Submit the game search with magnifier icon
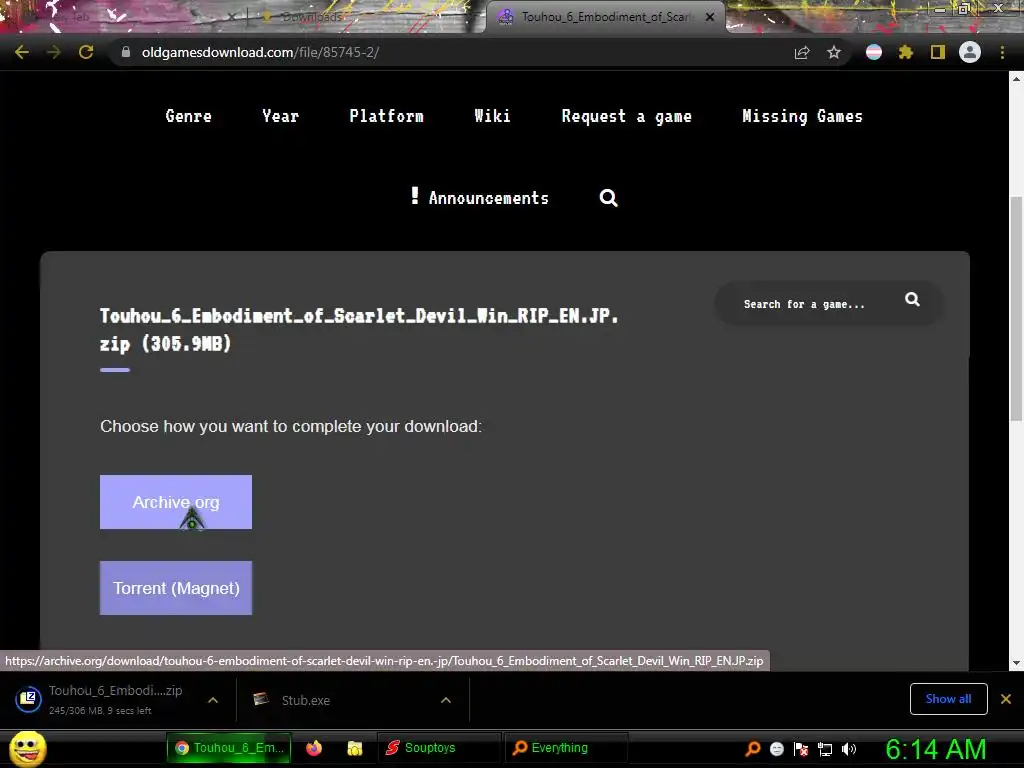The width and height of the screenshot is (1024, 768). (x=912, y=299)
